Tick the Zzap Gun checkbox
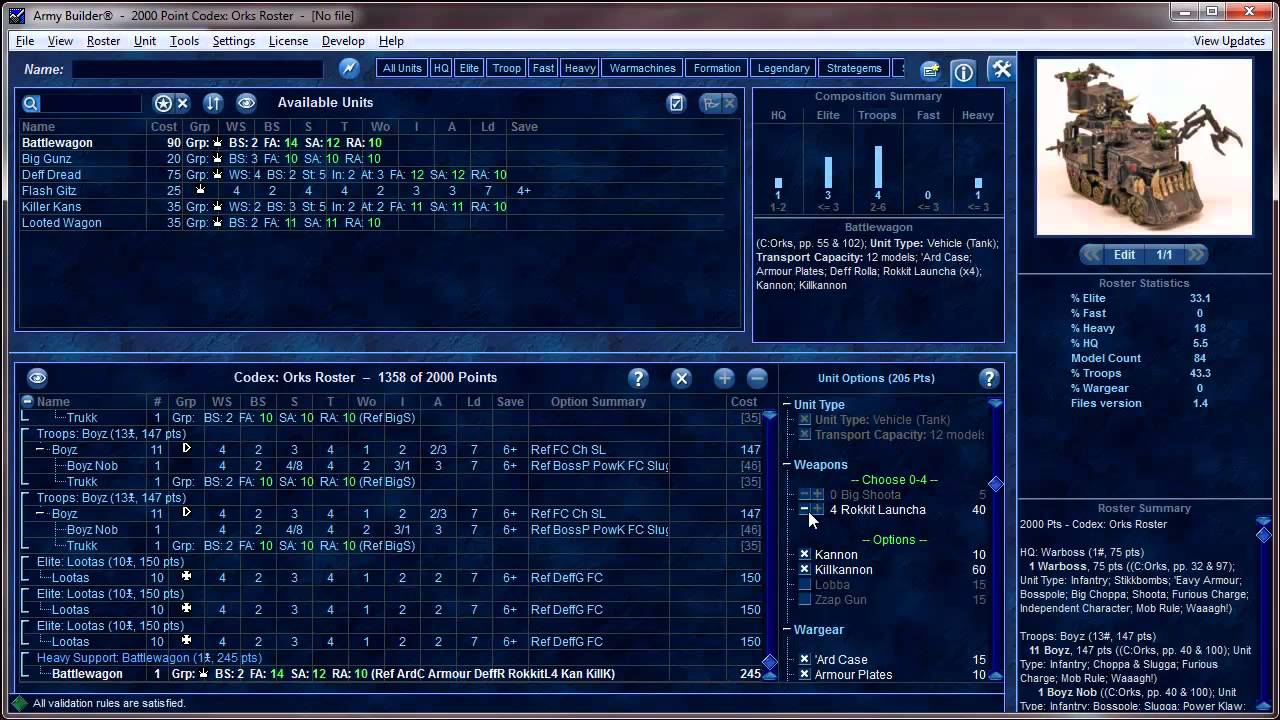Image resolution: width=1280 pixels, height=720 pixels. tap(805, 600)
